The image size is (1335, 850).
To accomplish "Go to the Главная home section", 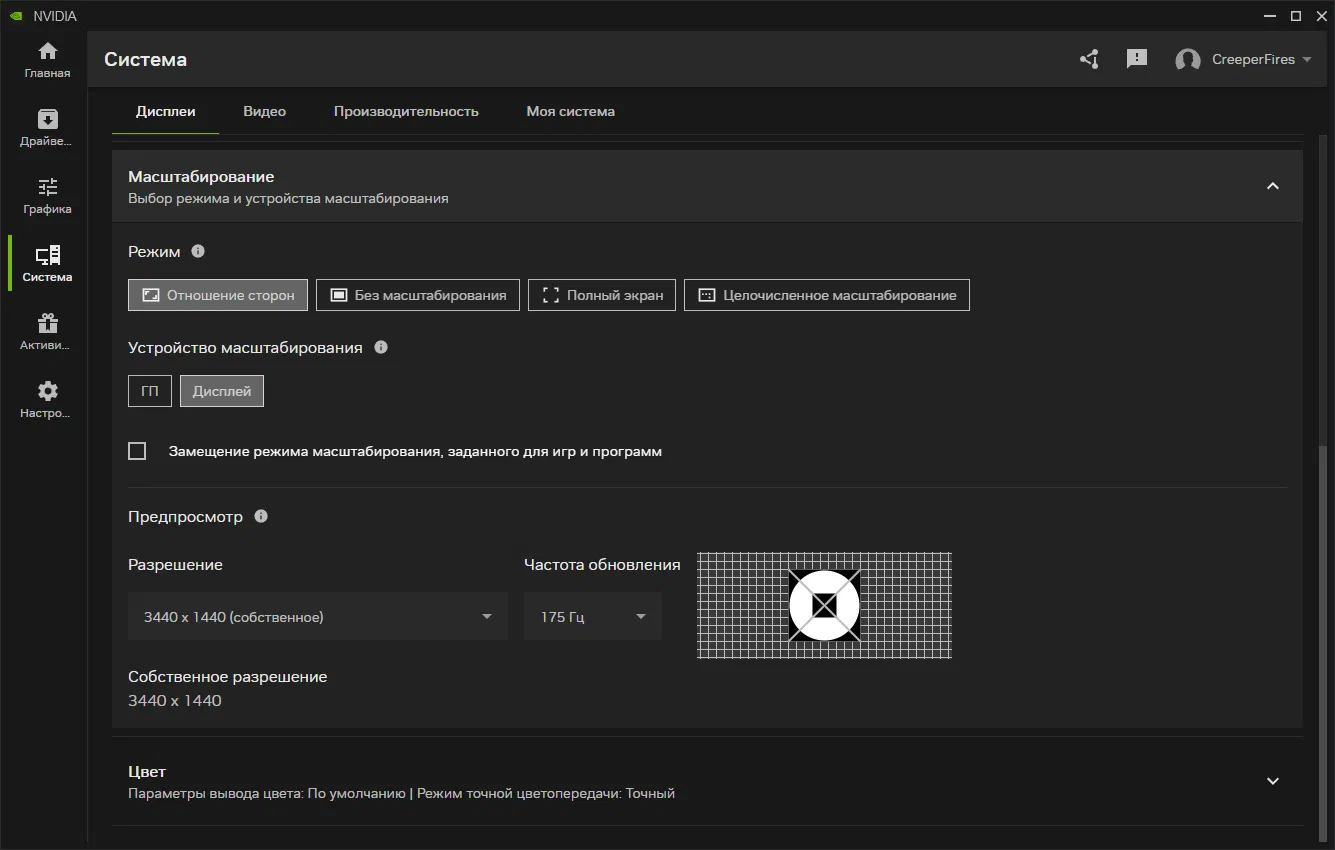I will tap(47, 60).
